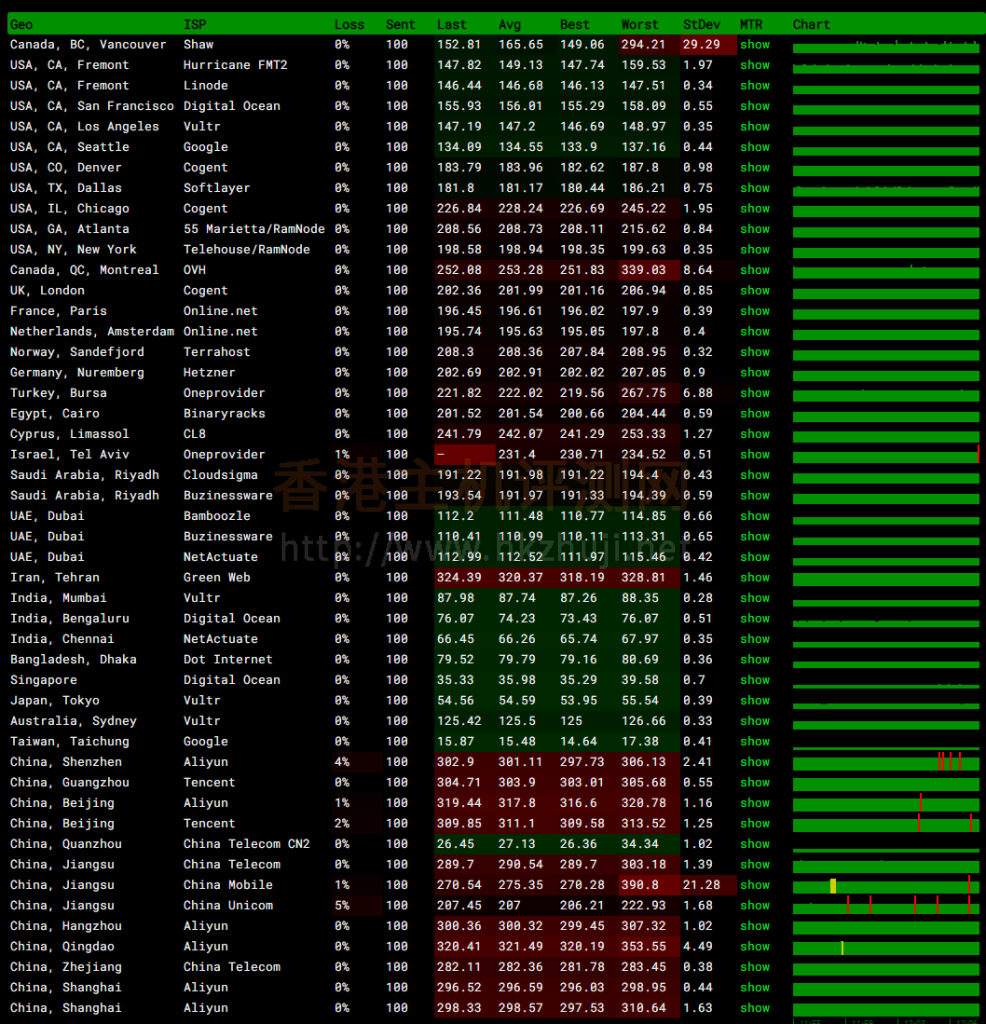Screen dimensions: 986x1024
Task: Open show link for Paris Online.net
Action: 755,311
